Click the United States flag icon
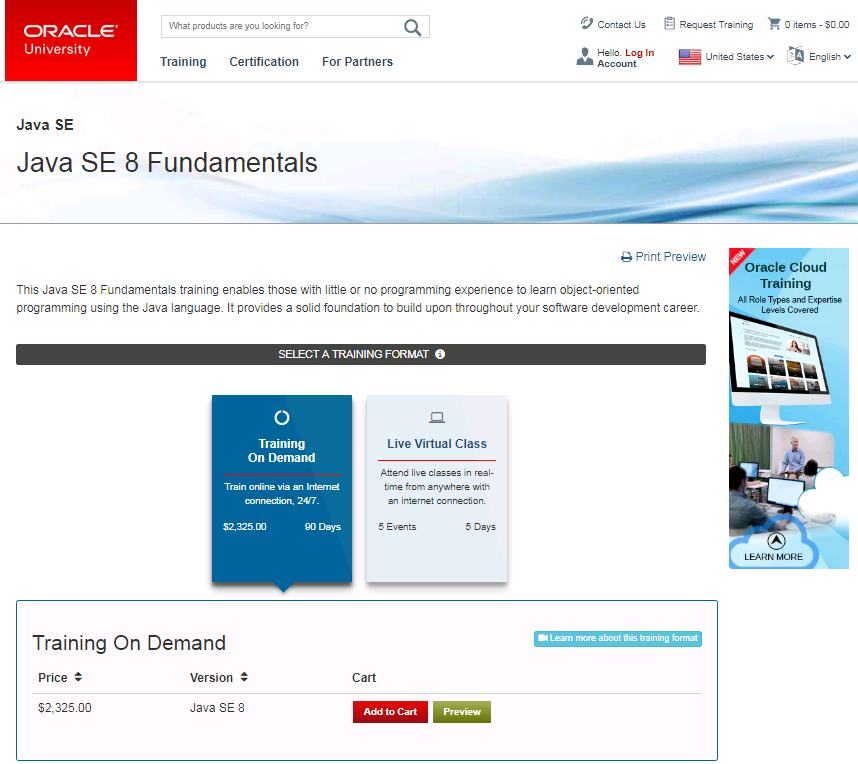858x764 pixels. pyautogui.click(x=689, y=57)
